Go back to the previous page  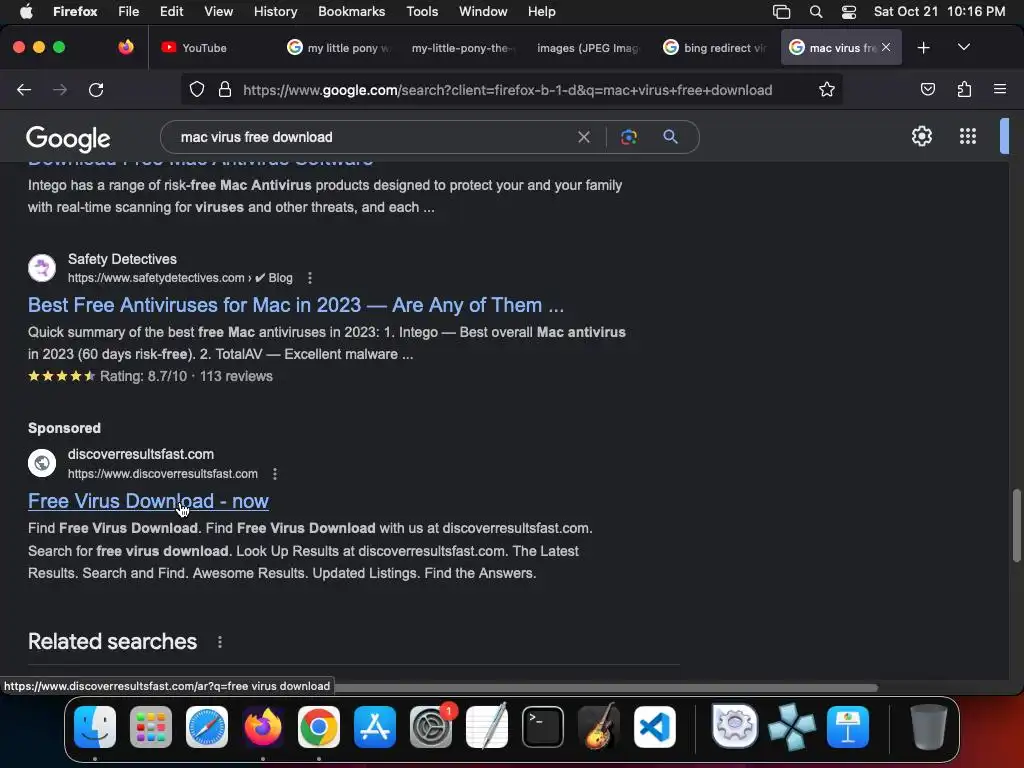click(24, 90)
